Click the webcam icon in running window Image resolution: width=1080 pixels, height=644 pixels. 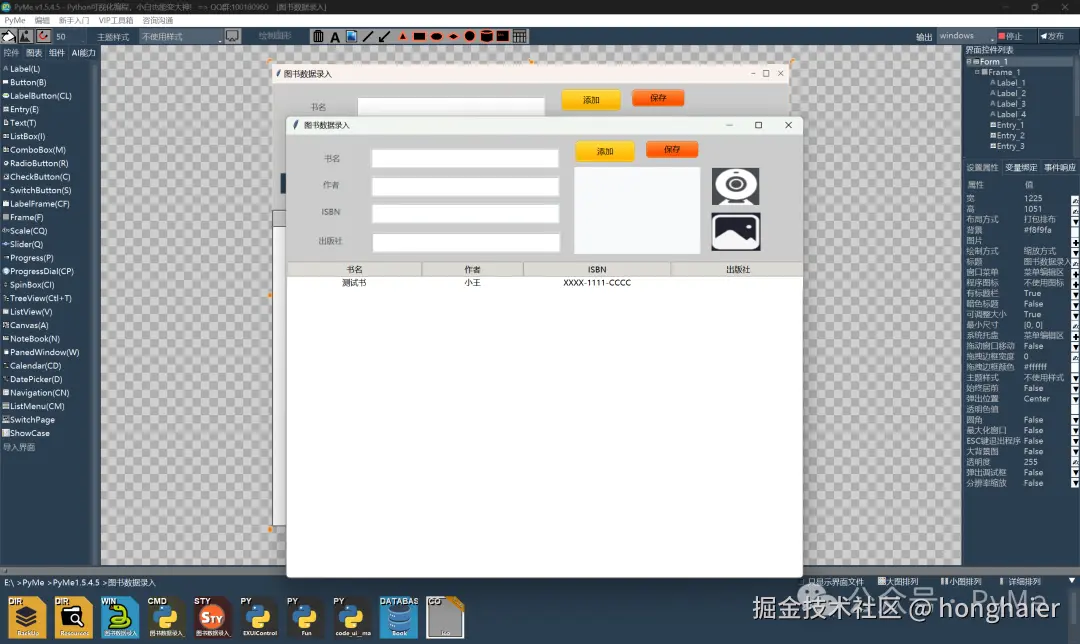[736, 186]
